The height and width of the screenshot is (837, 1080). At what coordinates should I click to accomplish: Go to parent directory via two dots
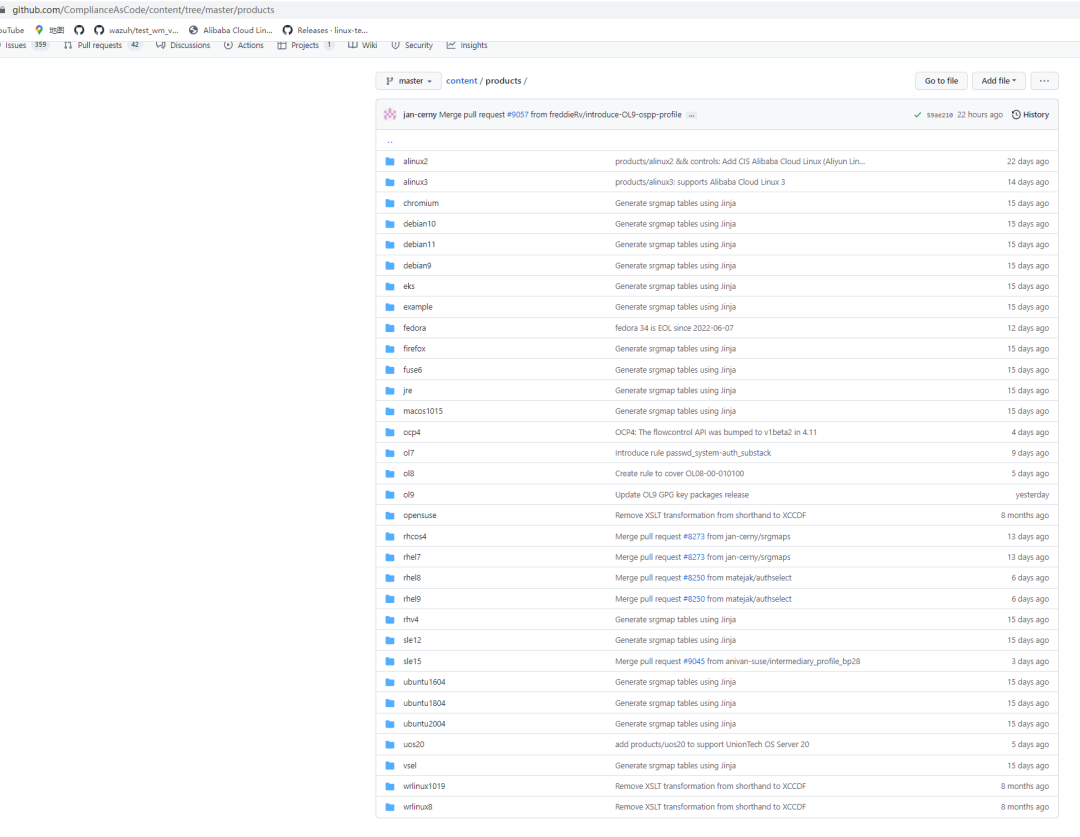pyautogui.click(x=390, y=141)
